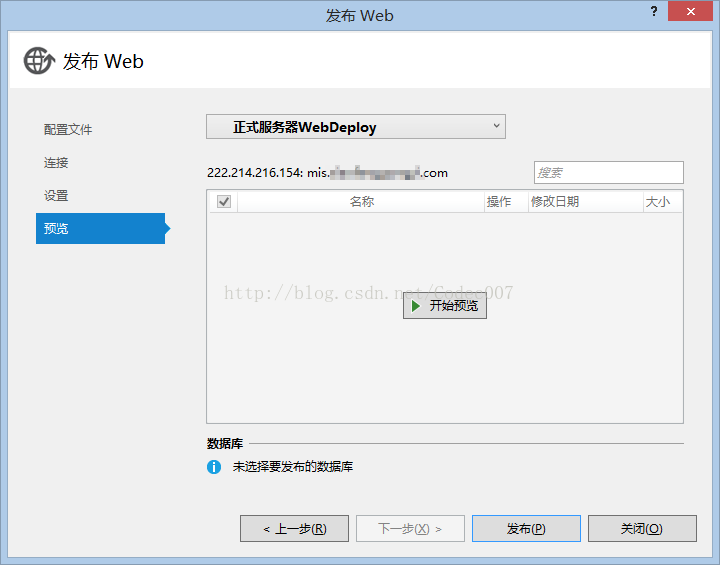Go to the 连接 step
Viewport: 720px width, 565px height.
tap(56, 163)
